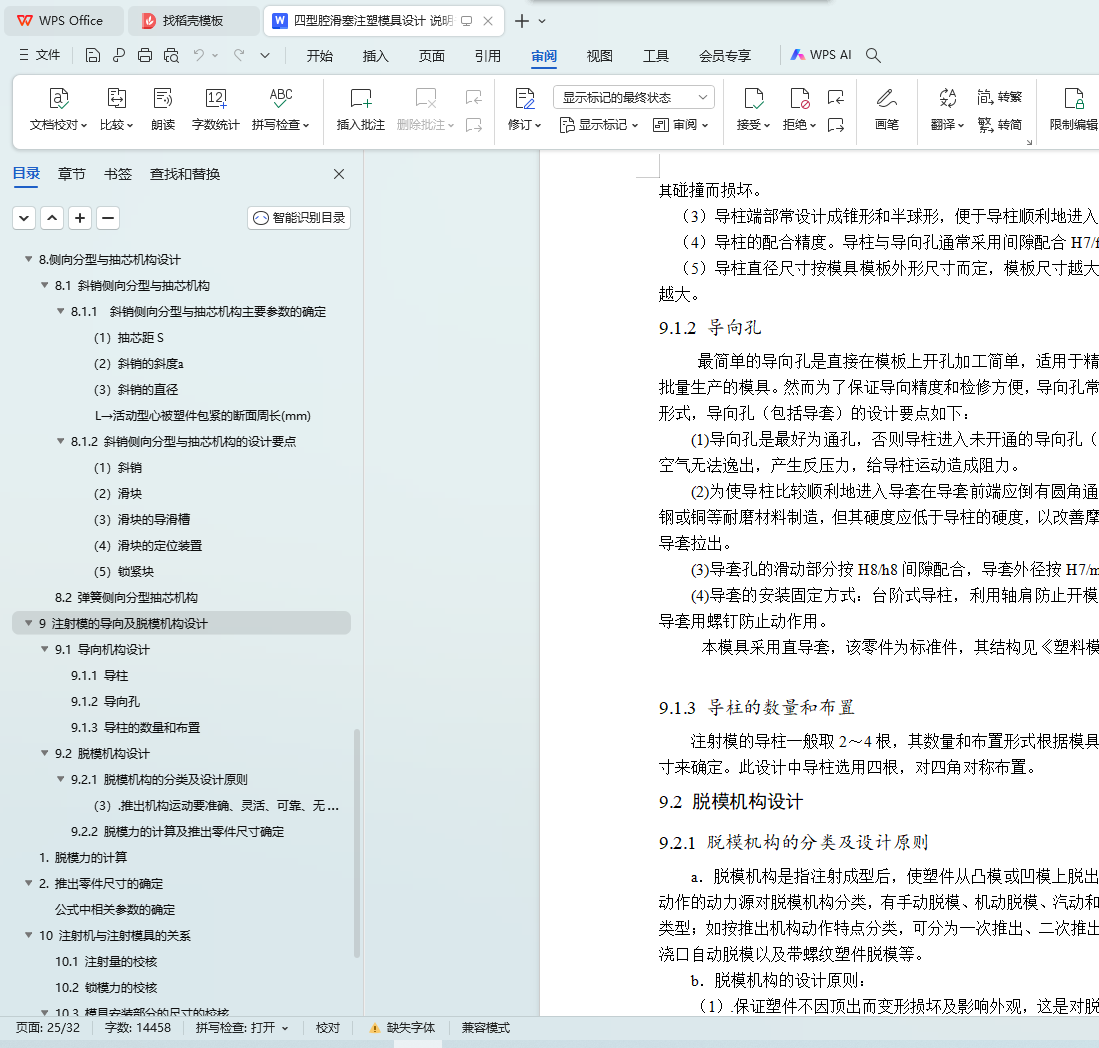Click the outline promote up-arrow button
Viewport: 1099px width, 1048px height.
pos(52,218)
